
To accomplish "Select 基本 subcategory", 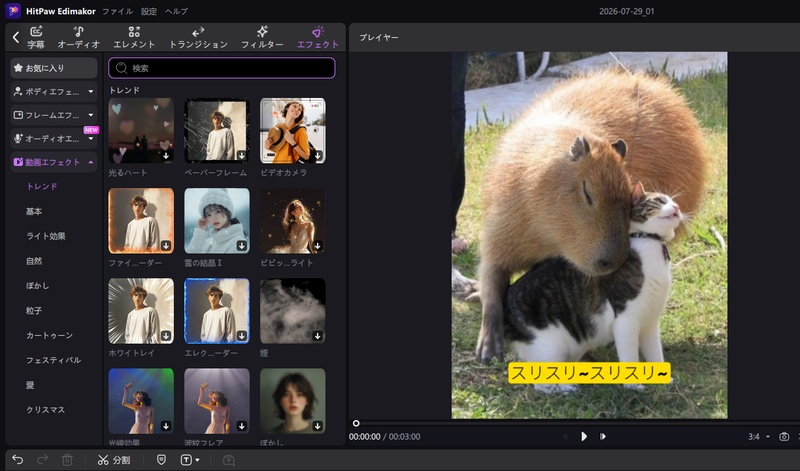I will point(34,211).
